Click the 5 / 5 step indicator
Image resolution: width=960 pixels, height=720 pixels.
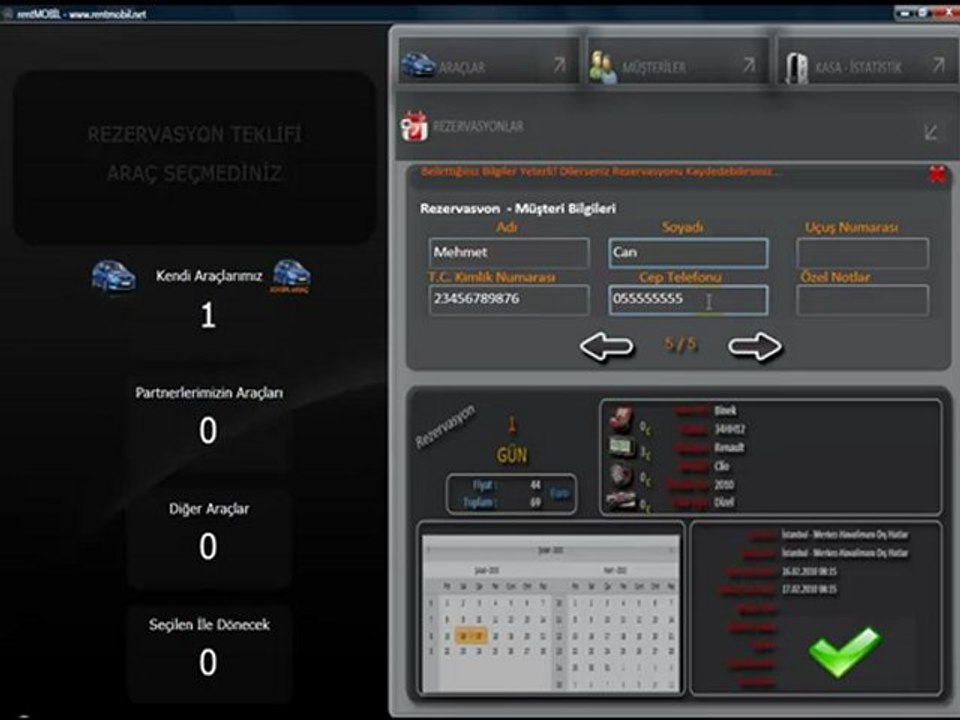(680, 345)
